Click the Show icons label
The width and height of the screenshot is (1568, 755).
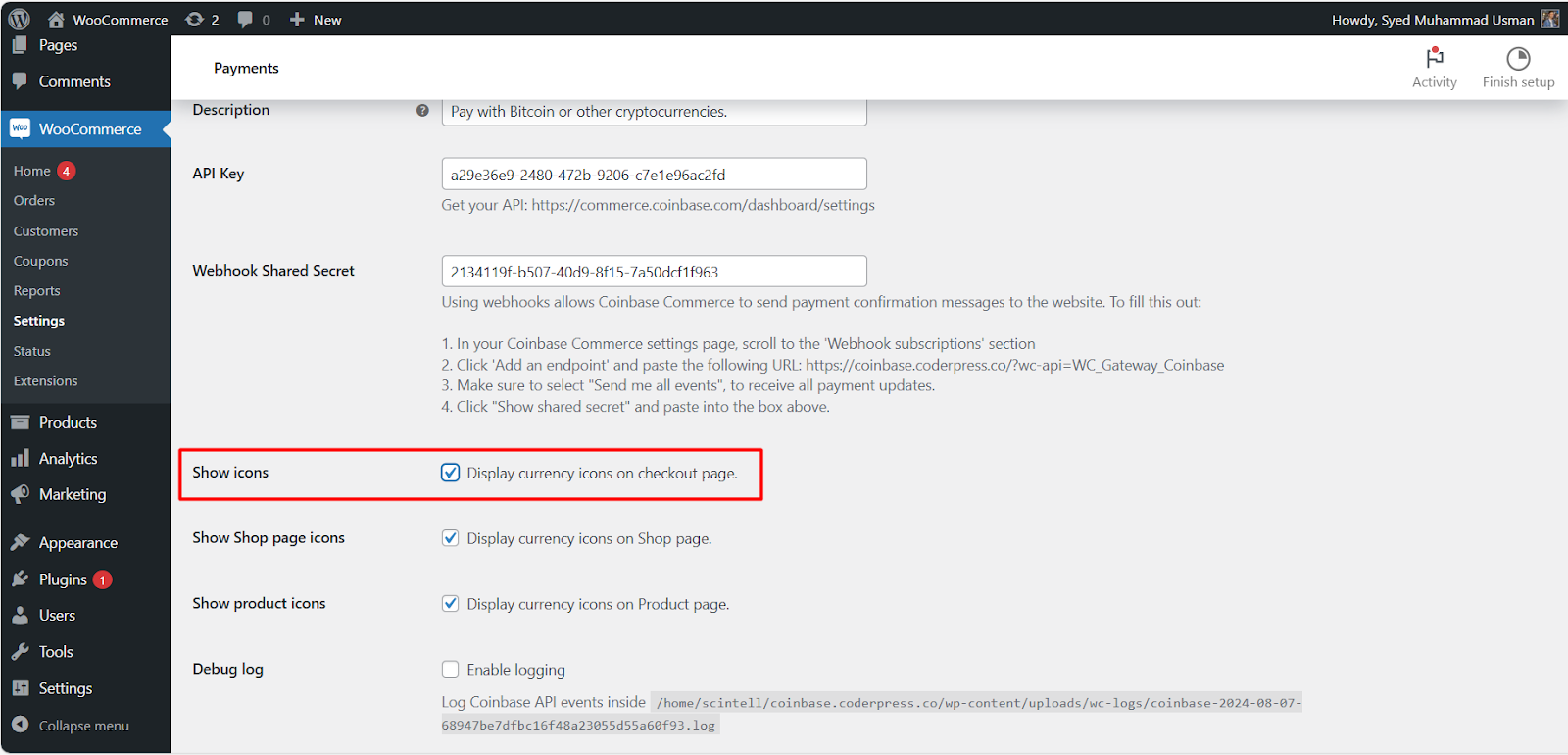[x=230, y=473]
